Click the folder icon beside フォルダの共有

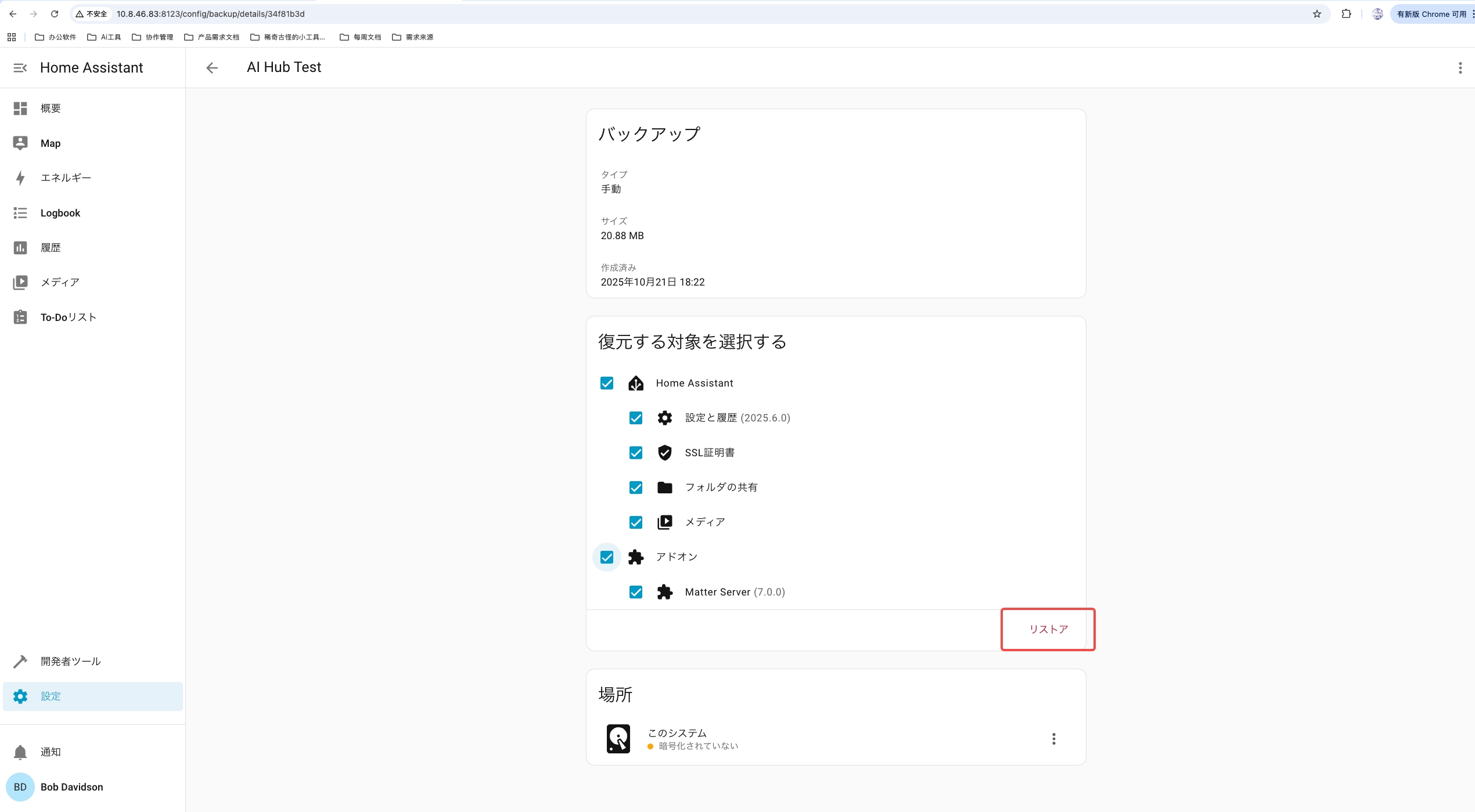665,488
